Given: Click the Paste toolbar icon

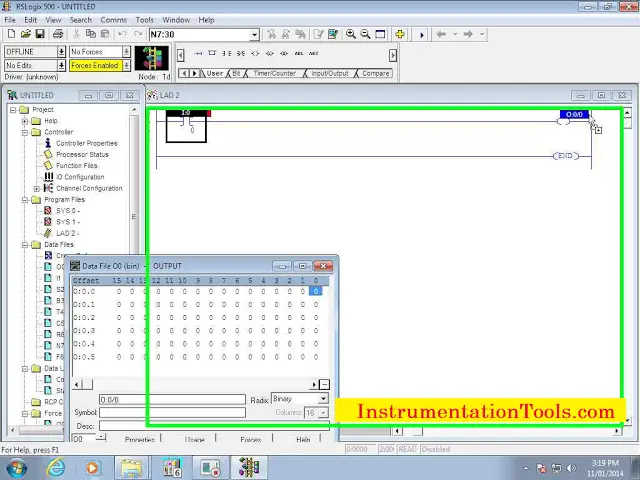Looking at the screenshot, I should coord(105,34).
